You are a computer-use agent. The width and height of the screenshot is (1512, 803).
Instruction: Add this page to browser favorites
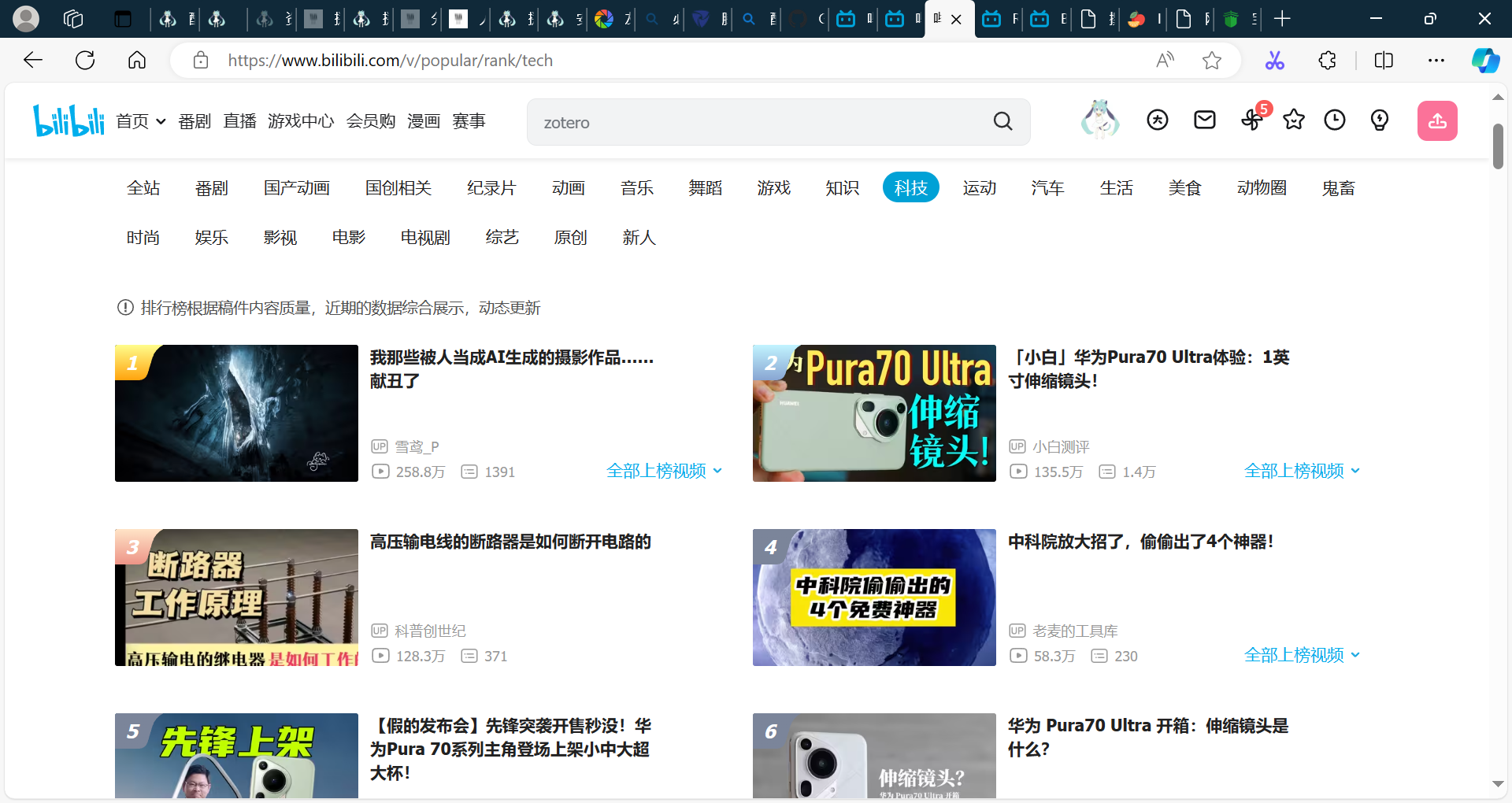point(1211,60)
